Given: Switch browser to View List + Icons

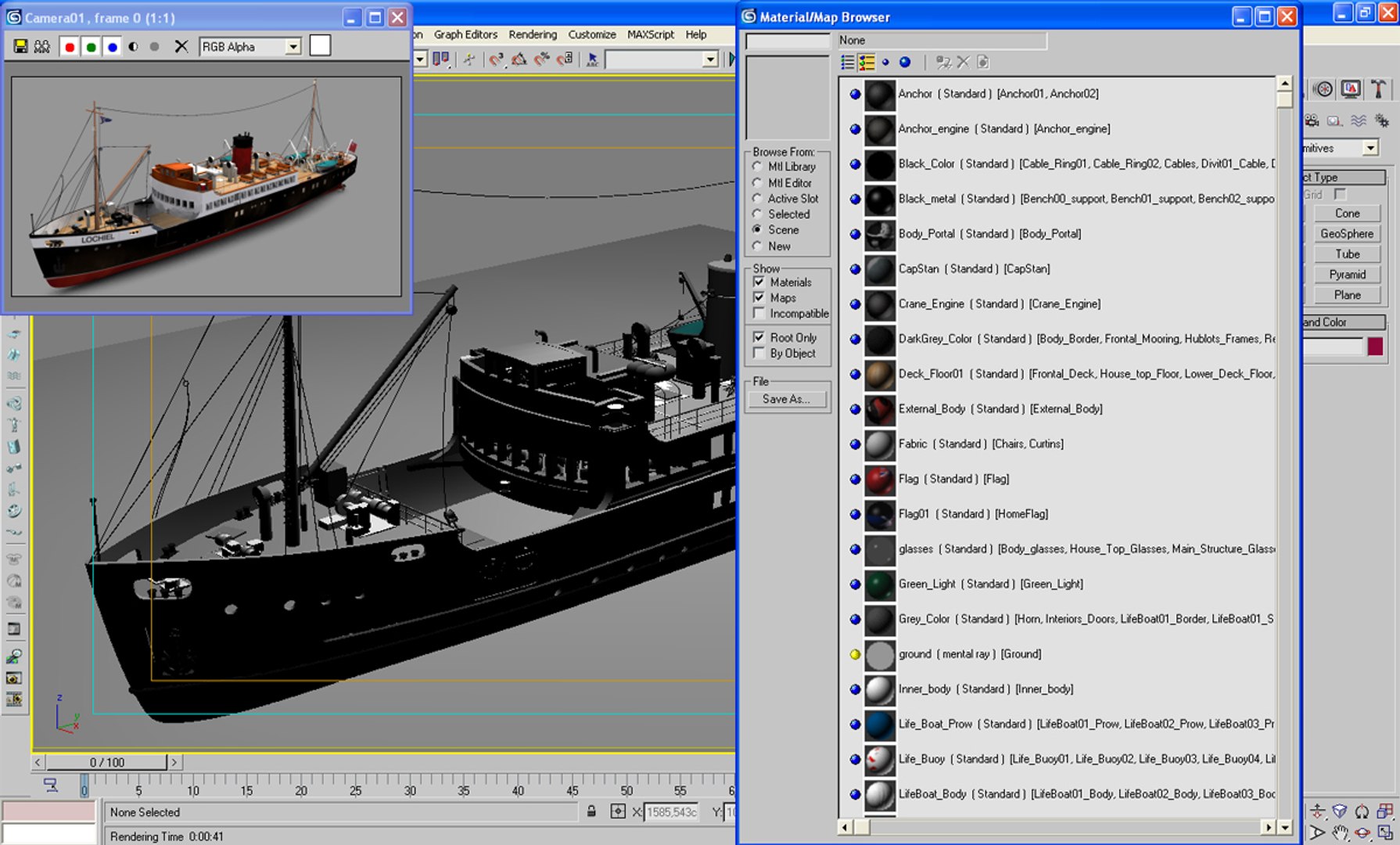Looking at the screenshot, I should [x=867, y=62].
